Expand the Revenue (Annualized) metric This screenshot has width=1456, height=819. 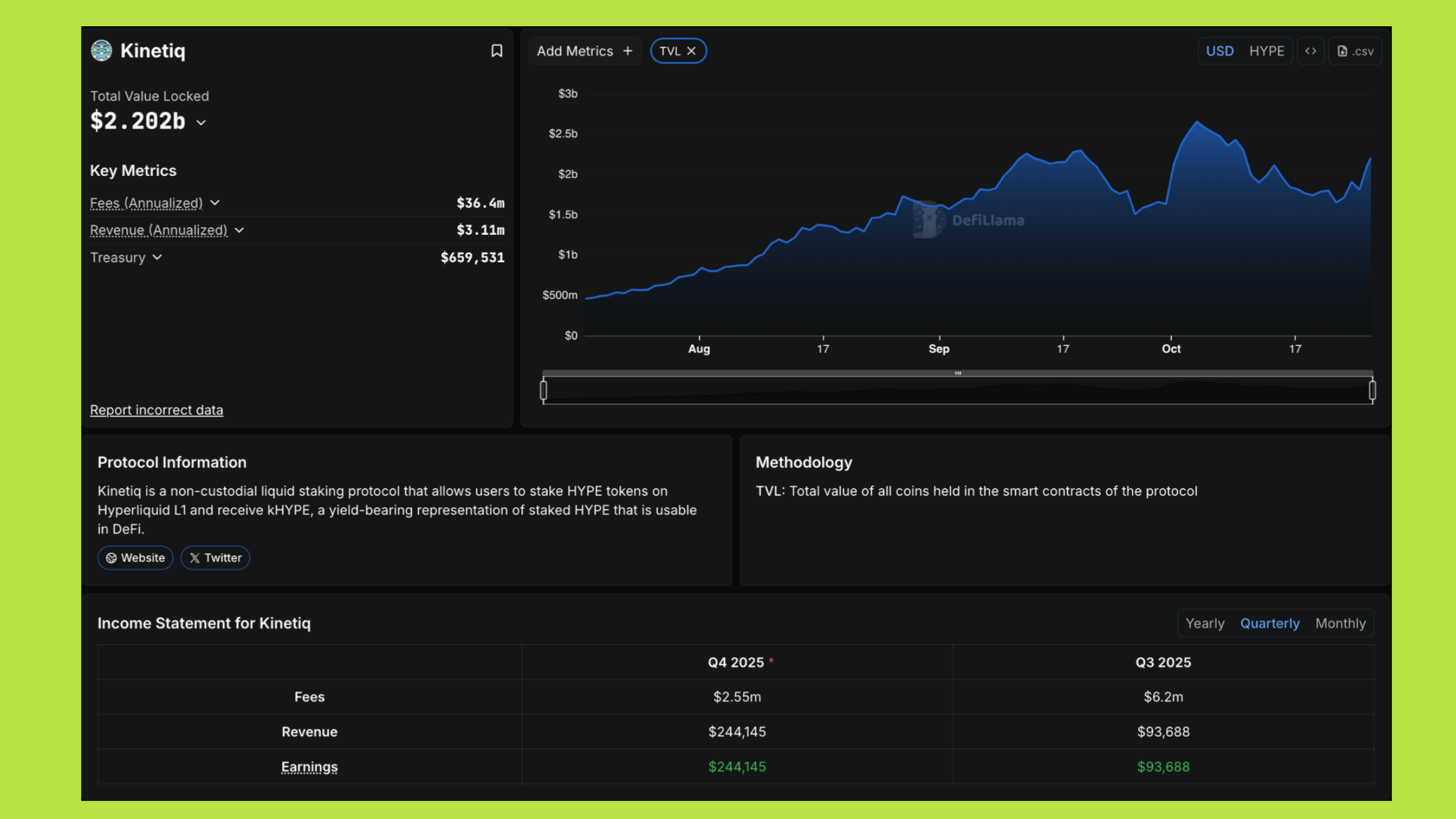[x=239, y=230]
